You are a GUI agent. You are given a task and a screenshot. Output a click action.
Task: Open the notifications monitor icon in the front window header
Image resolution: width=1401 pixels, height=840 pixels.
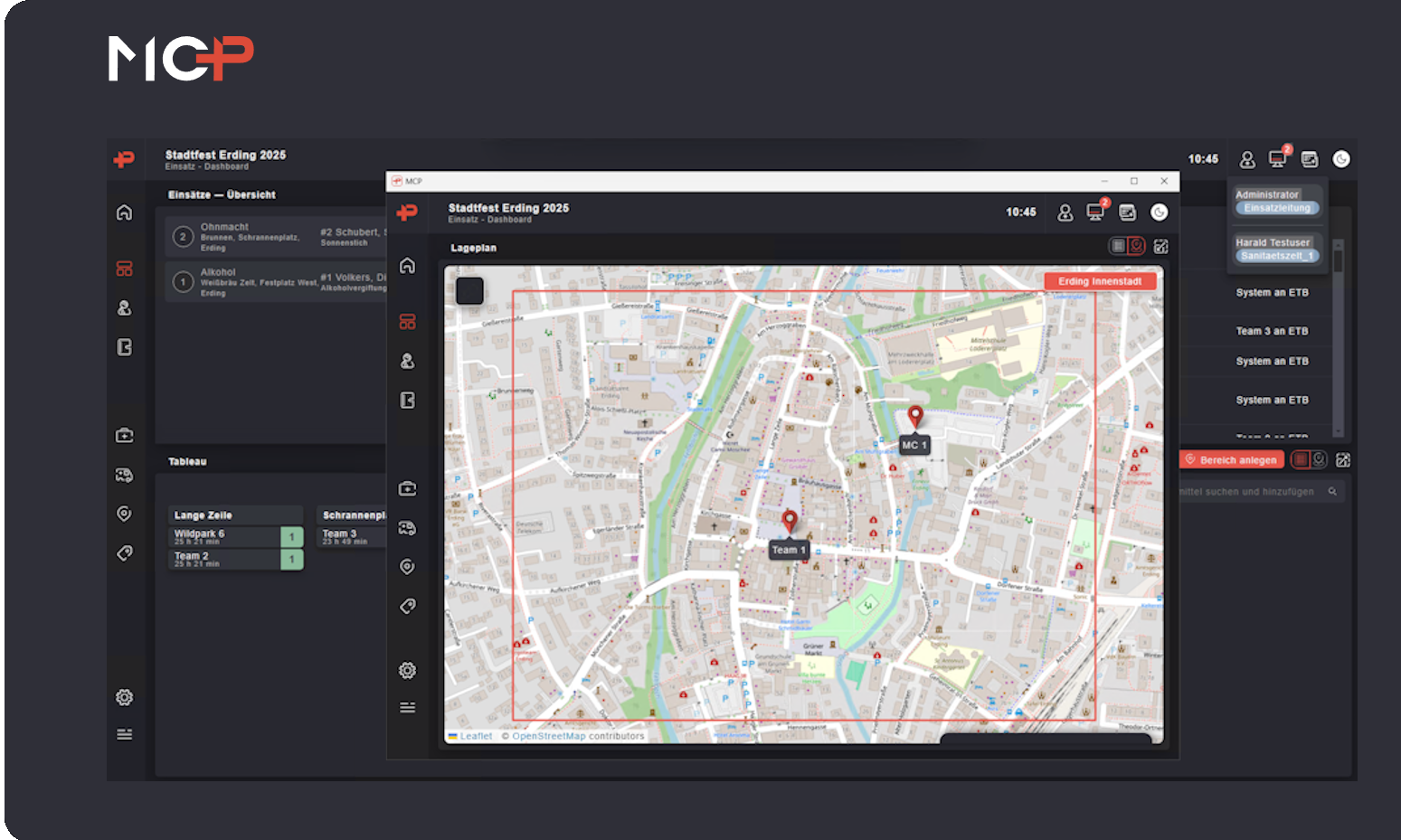coord(1095,212)
